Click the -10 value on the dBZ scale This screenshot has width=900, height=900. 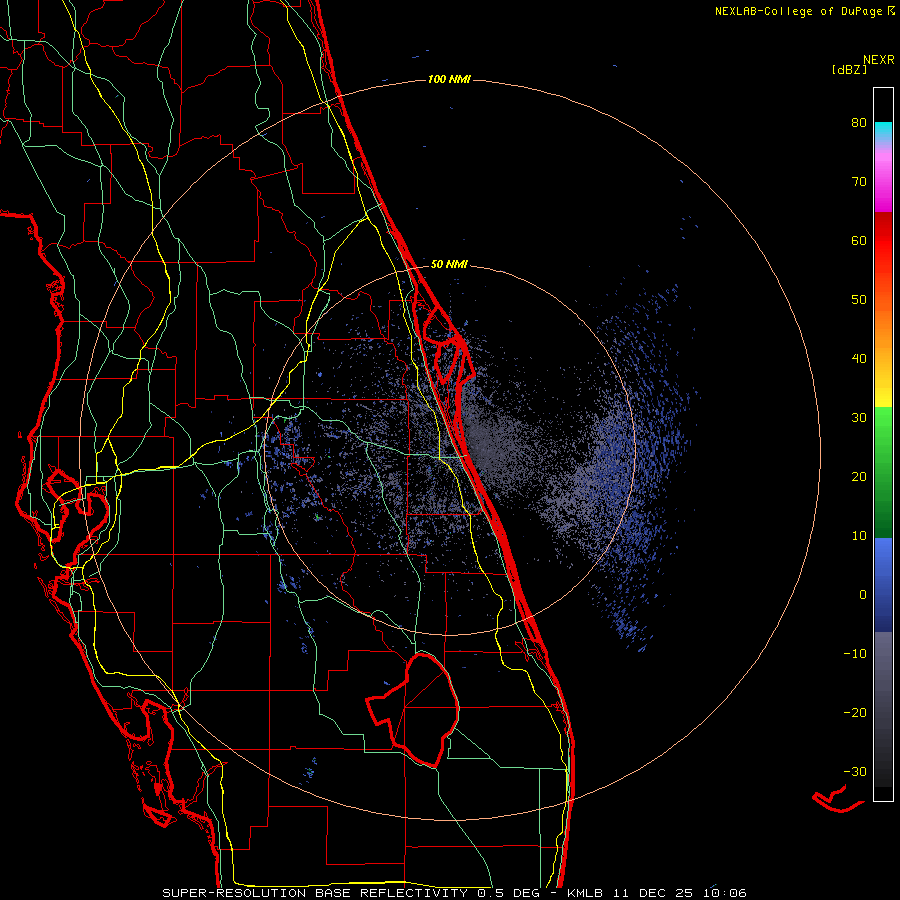coord(855,654)
